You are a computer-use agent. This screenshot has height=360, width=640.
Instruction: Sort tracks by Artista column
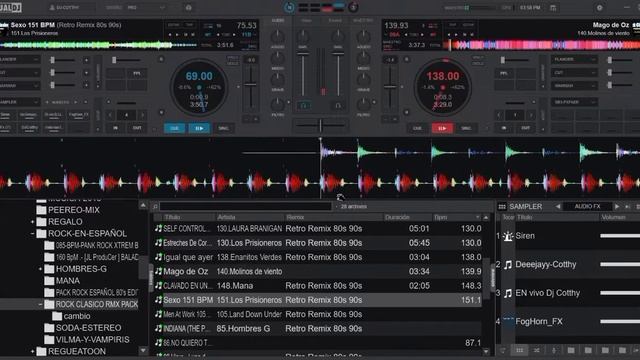[x=250, y=217]
